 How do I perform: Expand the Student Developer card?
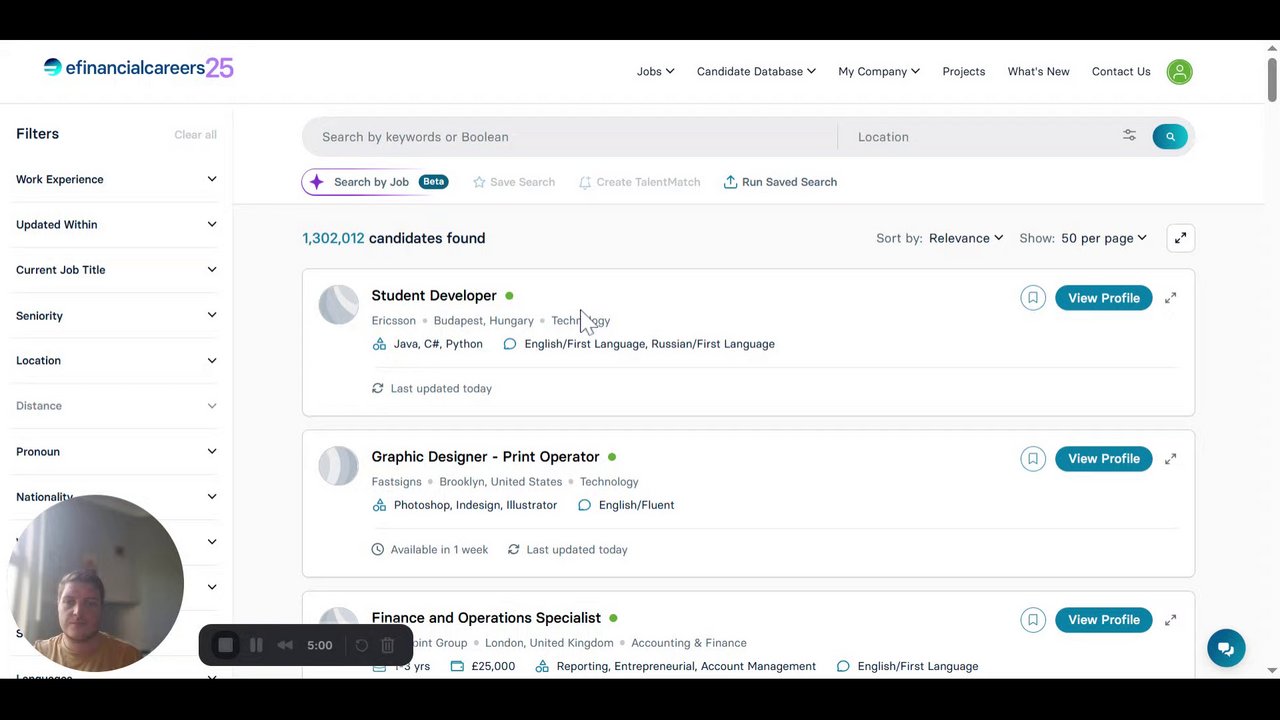[1170, 298]
